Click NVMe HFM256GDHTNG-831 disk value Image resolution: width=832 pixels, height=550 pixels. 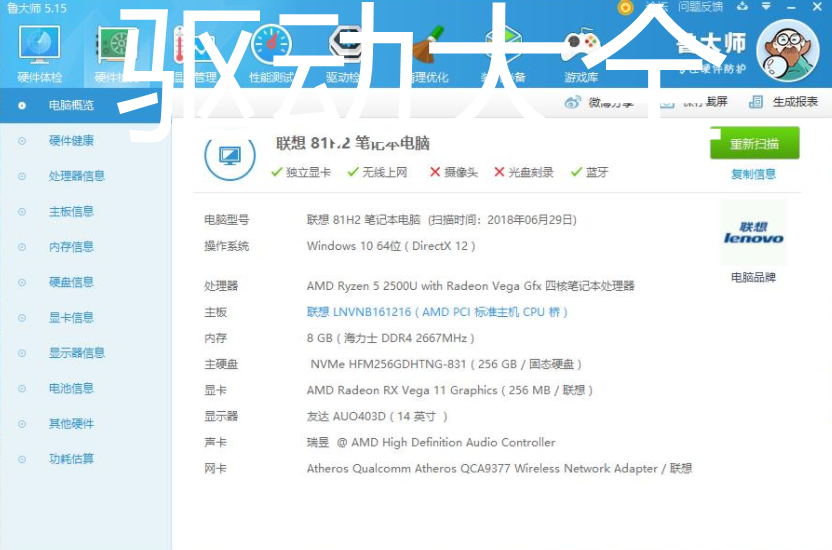pyautogui.click(x=446, y=364)
